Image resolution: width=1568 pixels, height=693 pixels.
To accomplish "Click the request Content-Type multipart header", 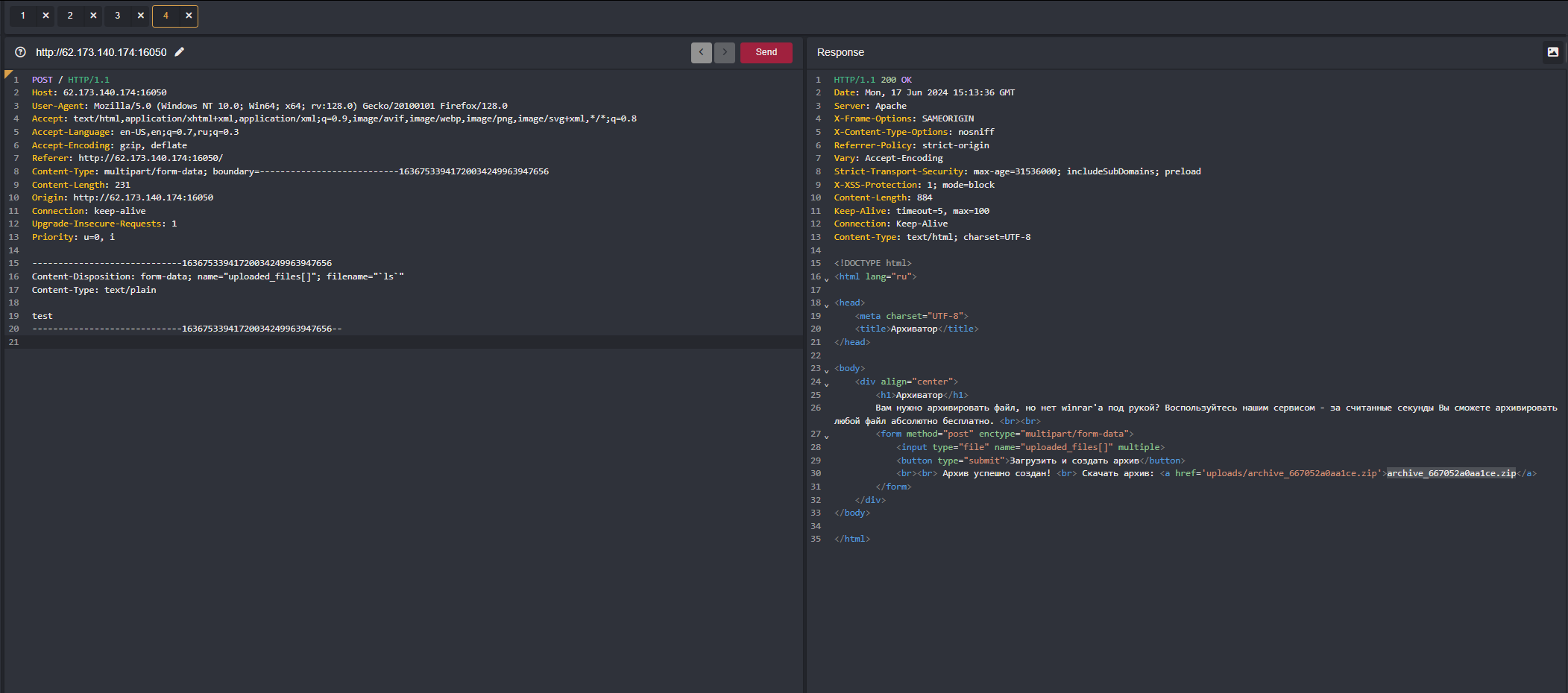I will pos(290,171).
